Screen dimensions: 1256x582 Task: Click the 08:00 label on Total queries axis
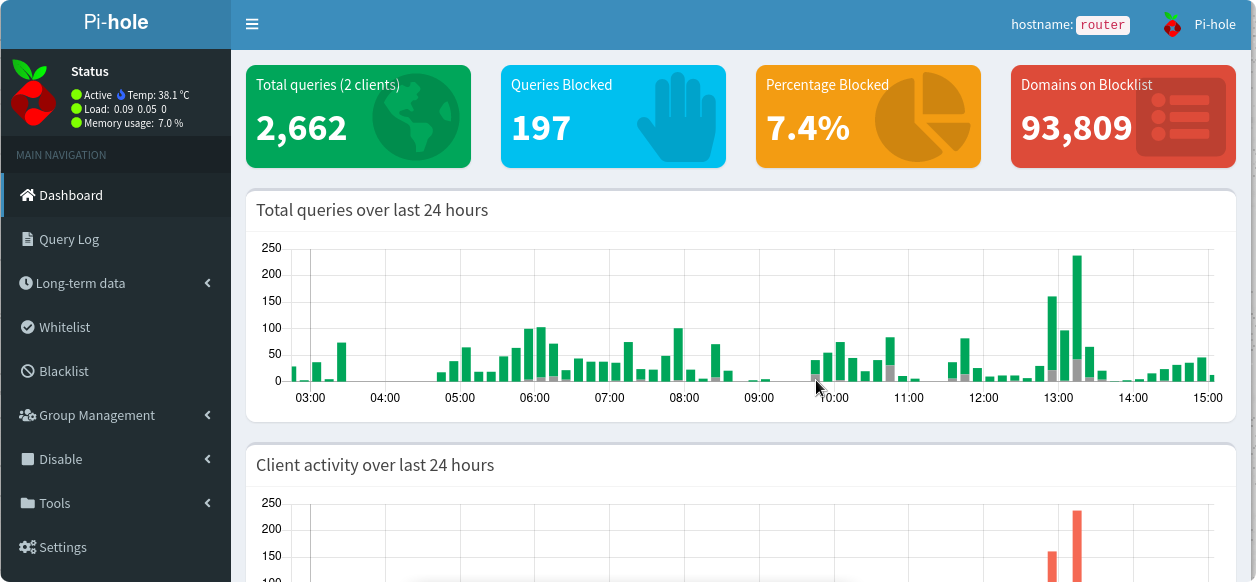pyautogui.click(x=684, y=398)
